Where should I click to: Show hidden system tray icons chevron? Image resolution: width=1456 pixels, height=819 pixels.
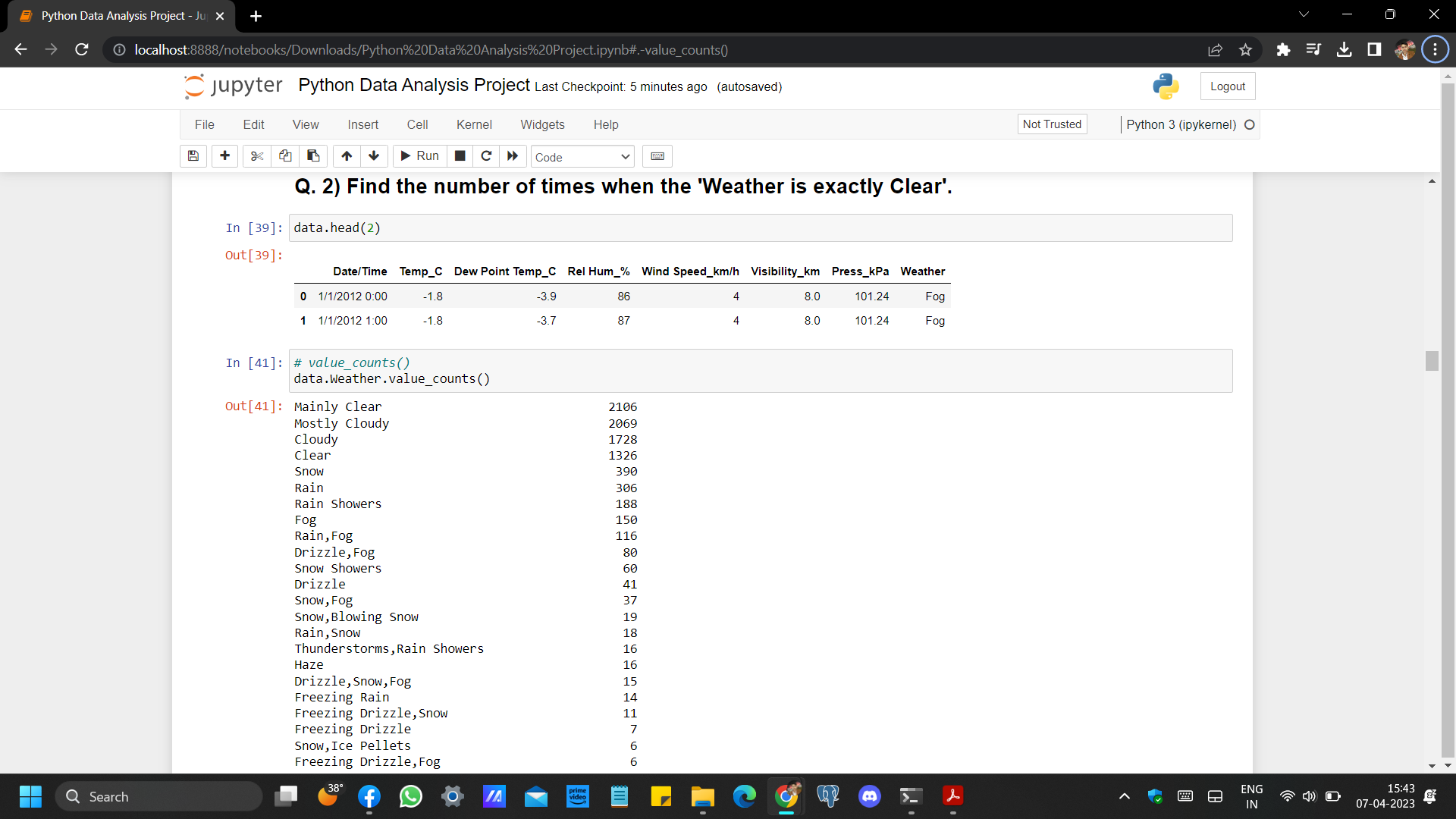tap(1125, 796)
